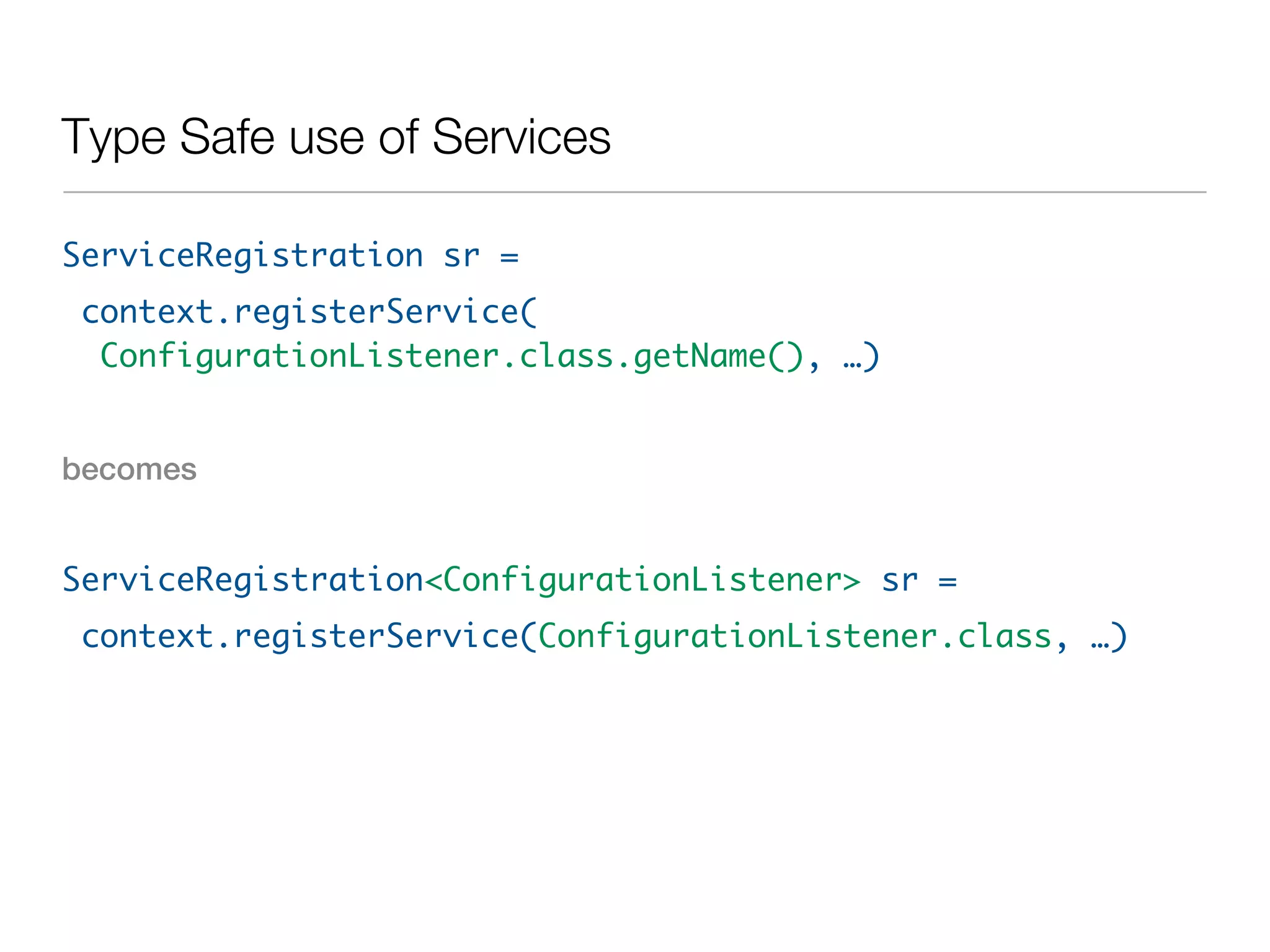Screen dimensions: 1270x952
Task: Click the line 'context.registerService(' with nothing after the parenthesis
Action: [309, 312]
